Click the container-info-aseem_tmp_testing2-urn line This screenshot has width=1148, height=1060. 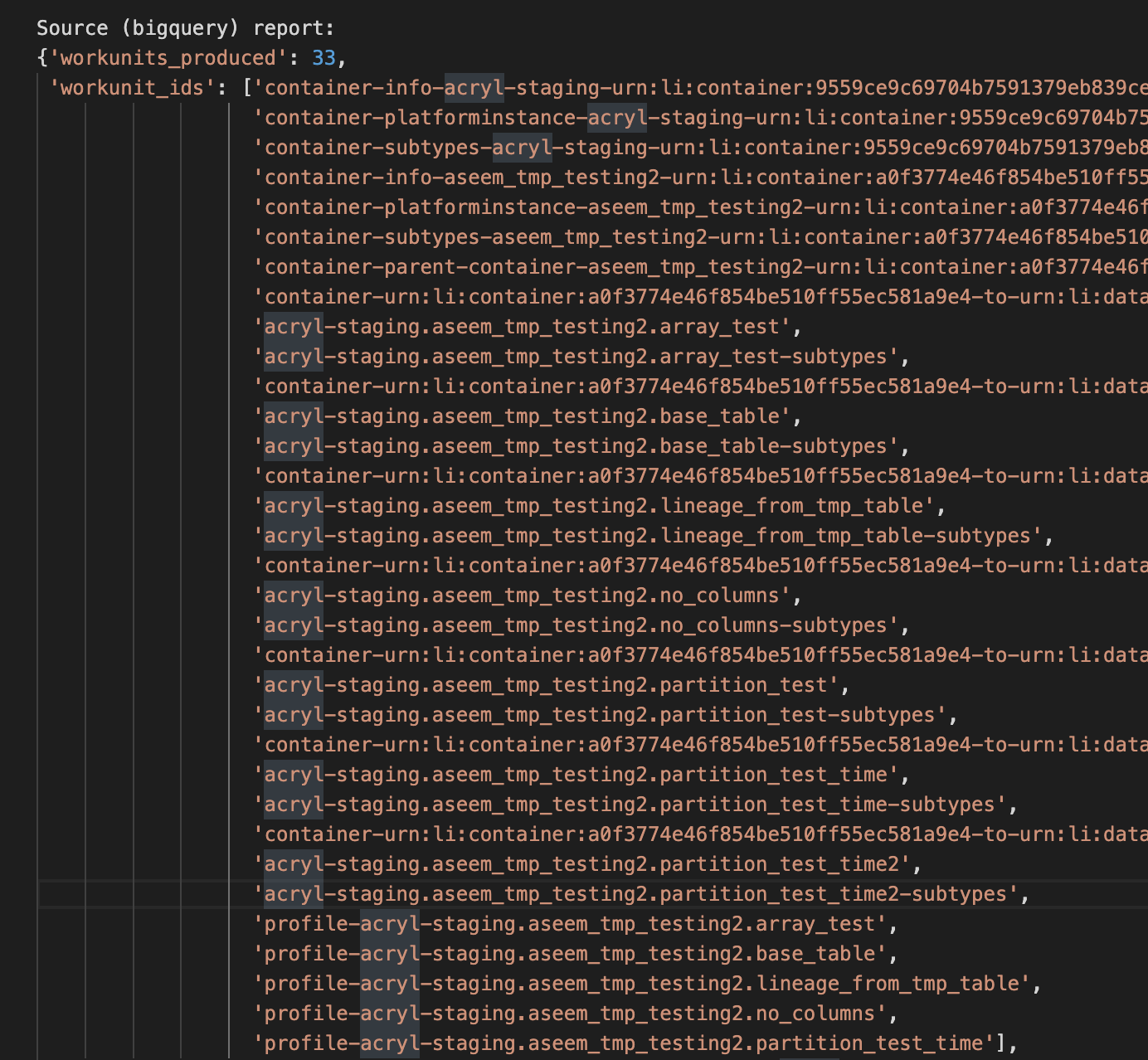click(700, 177)
